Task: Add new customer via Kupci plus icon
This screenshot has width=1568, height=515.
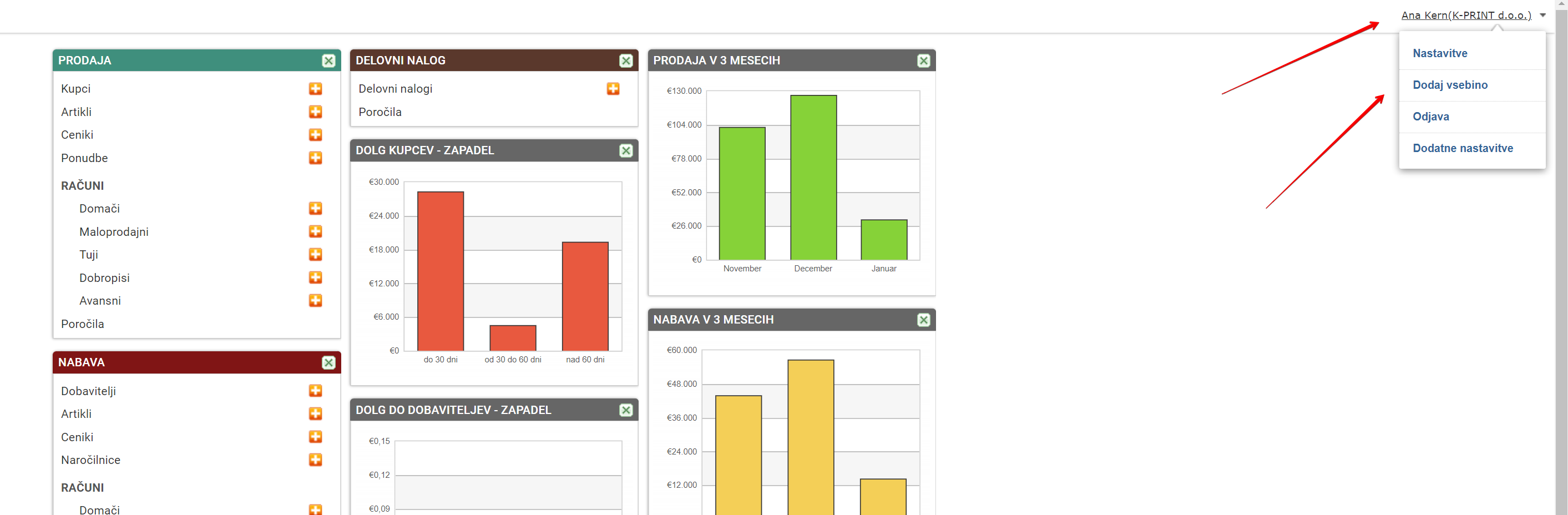Action: coord(315,89)
